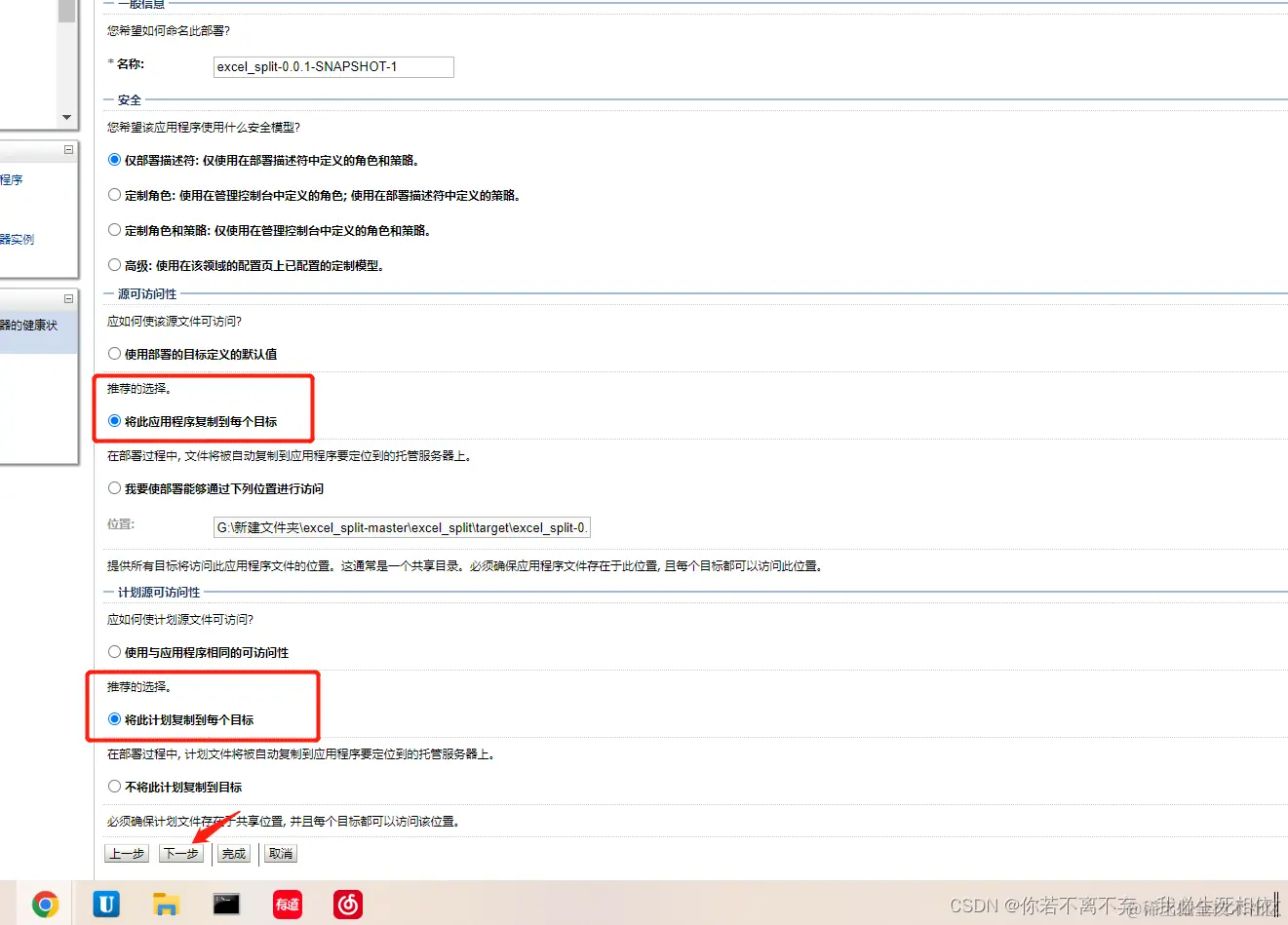Screen dimensions: 1288x925
Task: Choose 将此计划复制到每个目标 option
Action: tap(115, 719)
